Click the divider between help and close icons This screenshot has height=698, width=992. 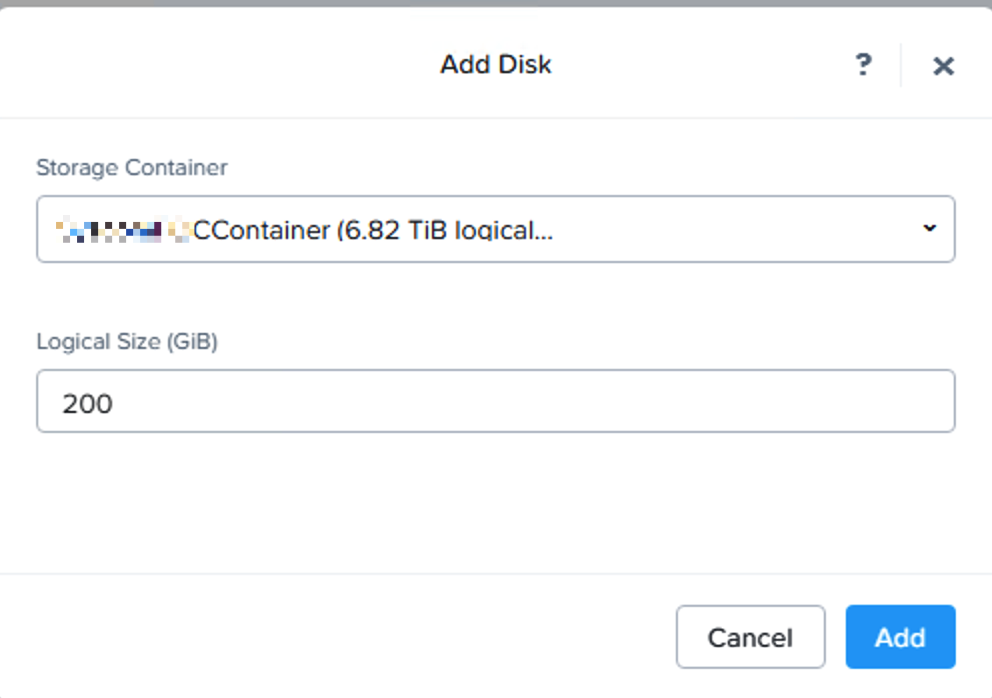coord(900,65)
